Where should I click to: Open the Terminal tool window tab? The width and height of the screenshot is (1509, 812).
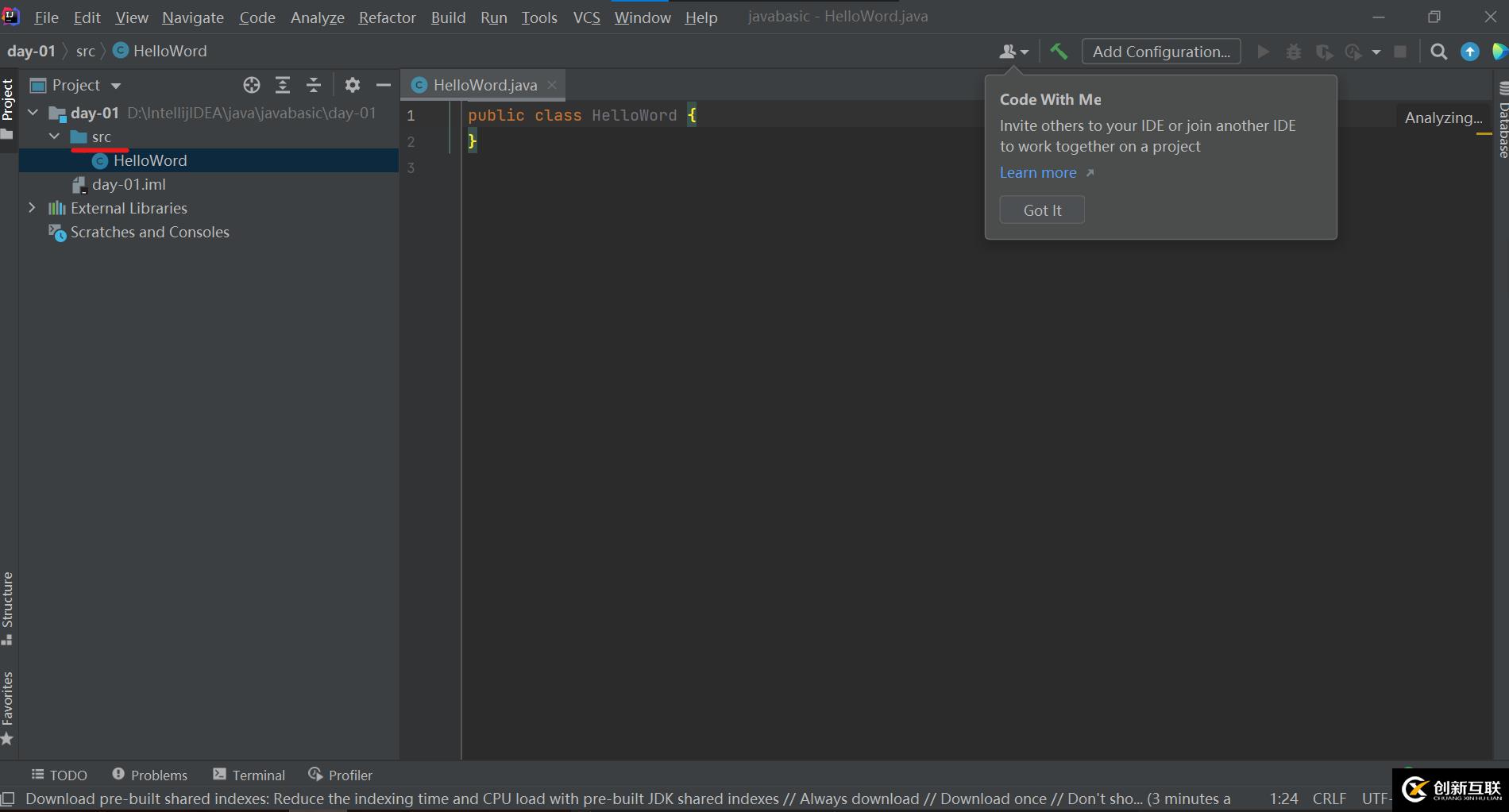(249, 775)
